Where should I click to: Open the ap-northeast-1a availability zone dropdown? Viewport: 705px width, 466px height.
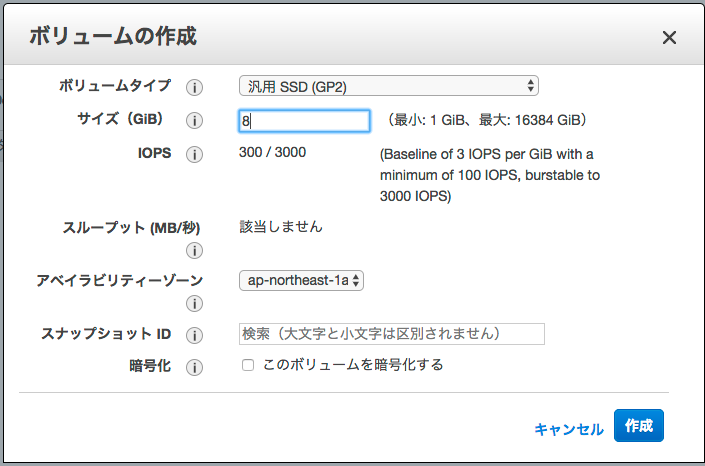coord(301,281)
